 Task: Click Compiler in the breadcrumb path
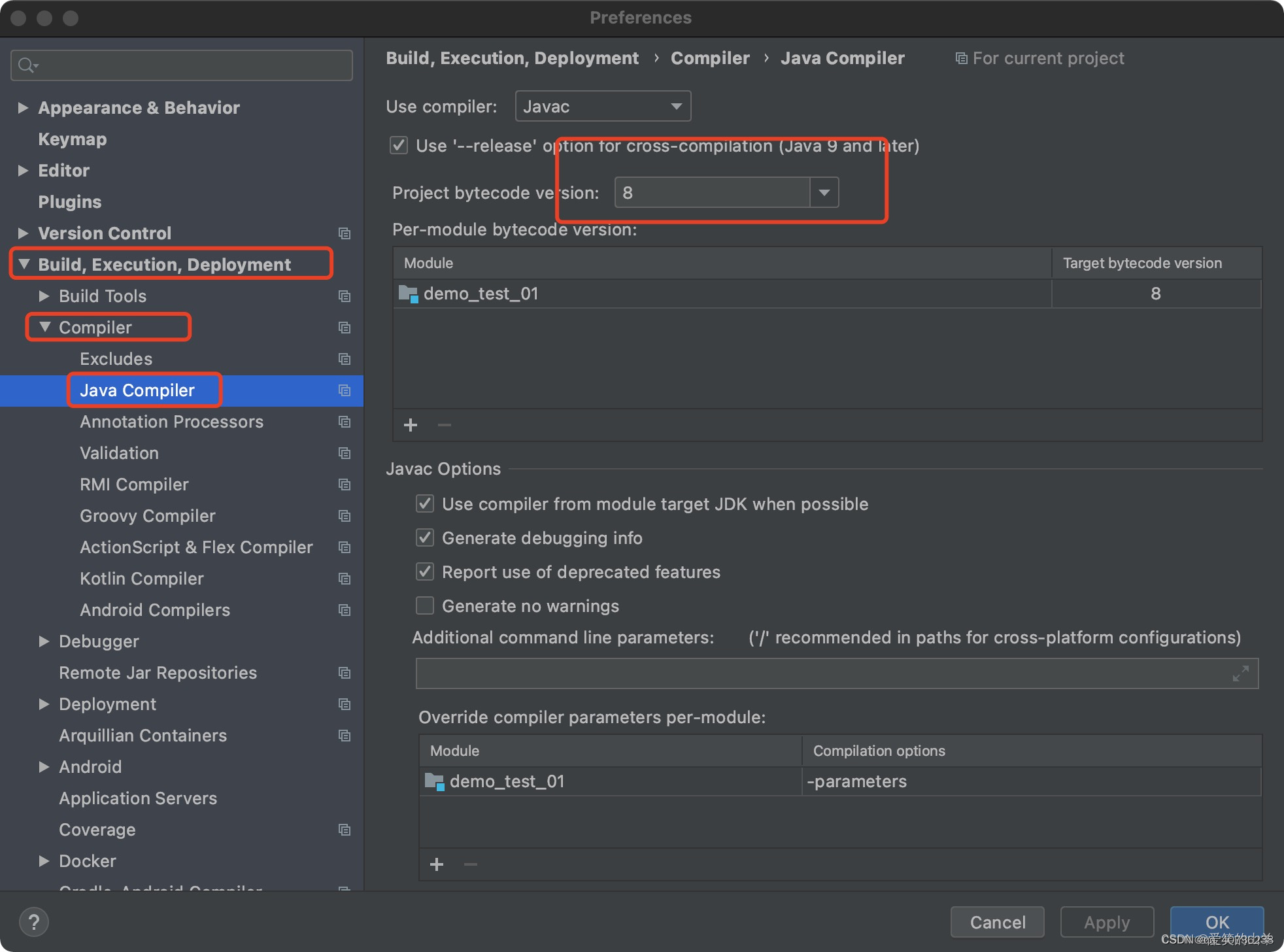tap(710, 58)
